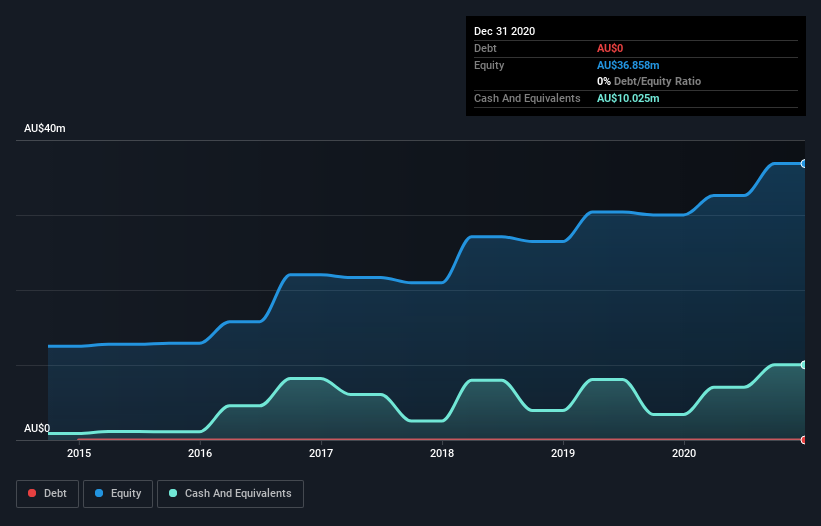821x526 pixels.
Task: Click the red Debt legend dot
Action: coord(32,493)
